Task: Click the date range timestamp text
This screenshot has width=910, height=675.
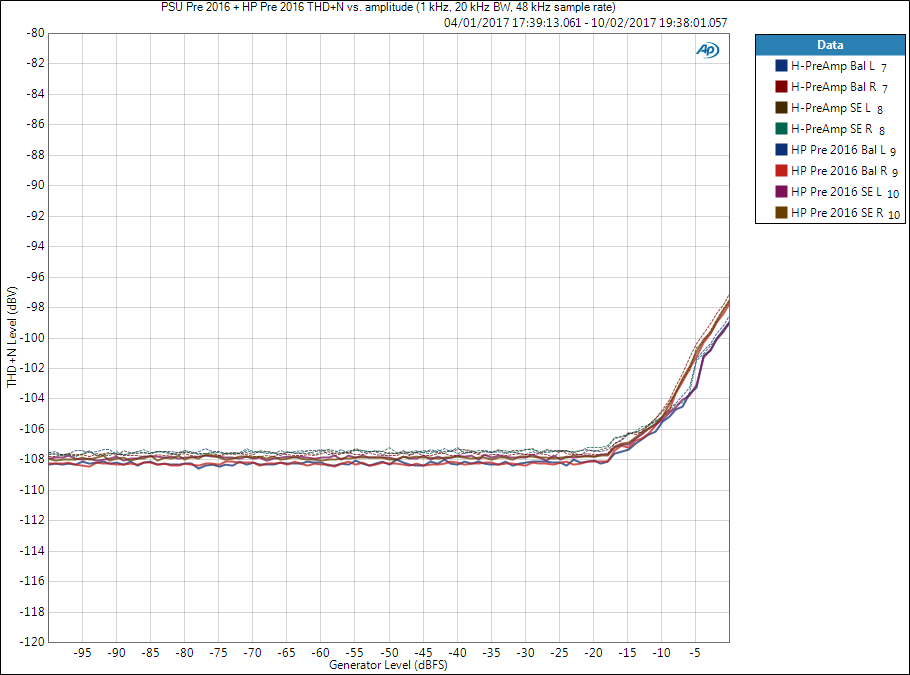Action: 585,23
